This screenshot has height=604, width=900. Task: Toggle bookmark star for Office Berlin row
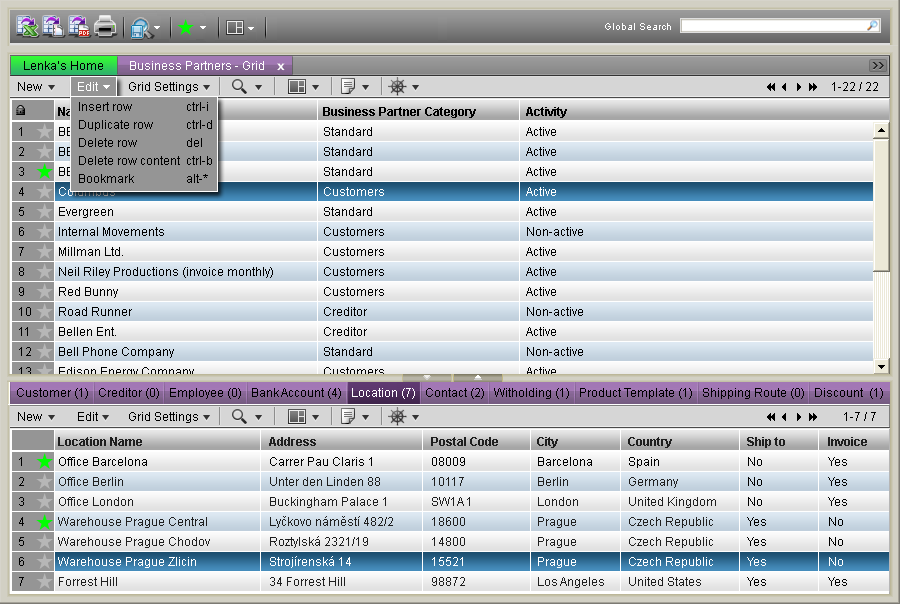[x=44, y=482]
